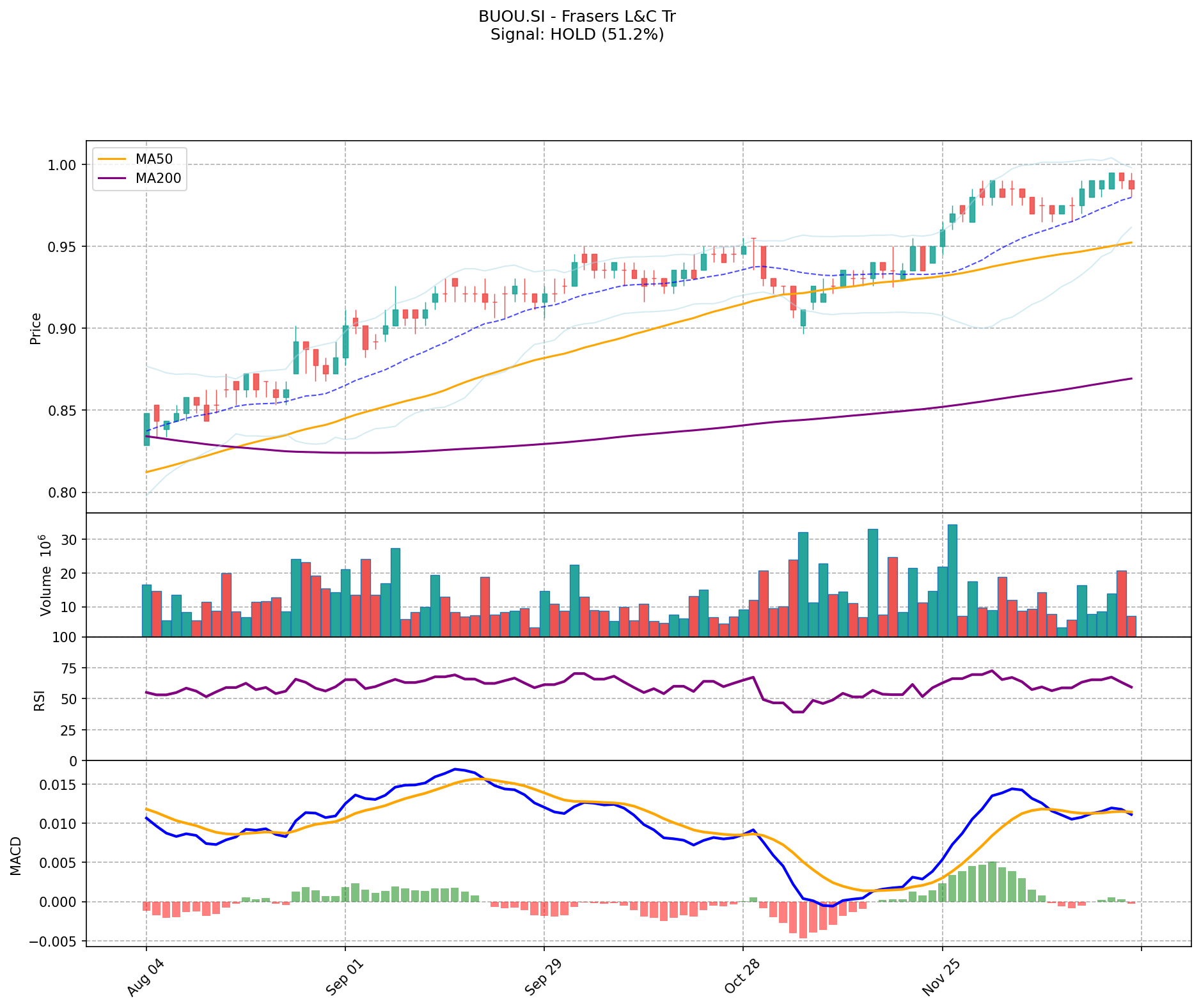
Task: Click the MACD y-axis label
Action: (16, 856)
